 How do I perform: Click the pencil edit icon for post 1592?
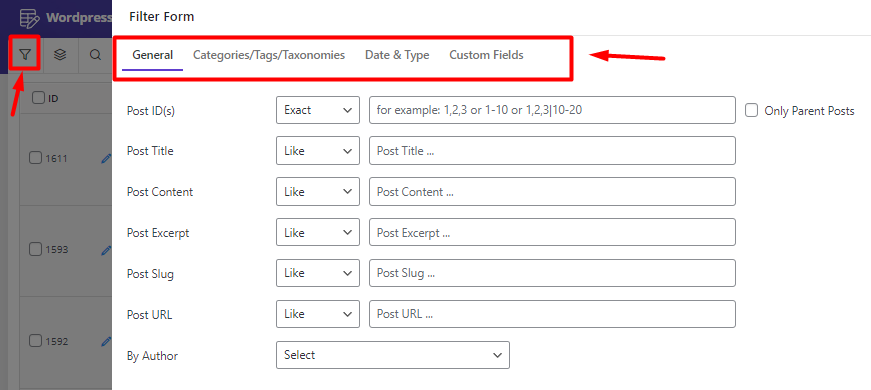(x=107, y=341)
